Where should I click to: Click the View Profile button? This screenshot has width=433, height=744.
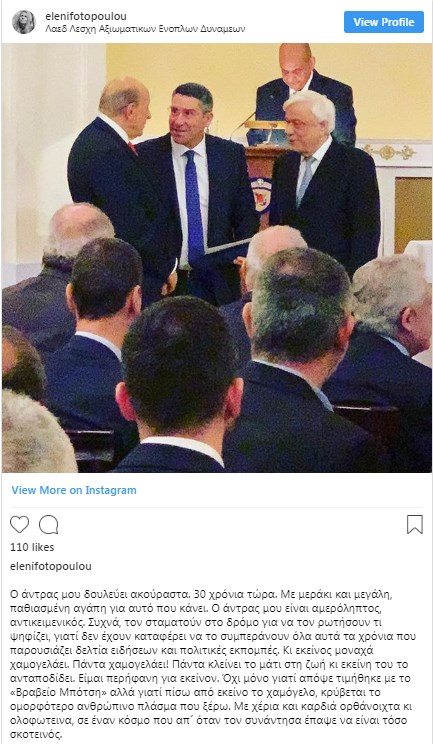[x=384, y=22]
